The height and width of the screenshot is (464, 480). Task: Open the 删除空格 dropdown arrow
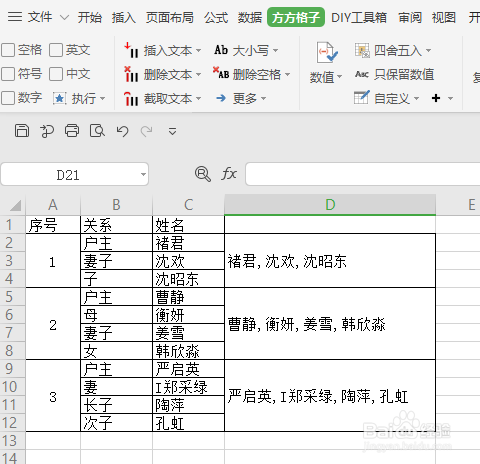(x=287, y=74)
